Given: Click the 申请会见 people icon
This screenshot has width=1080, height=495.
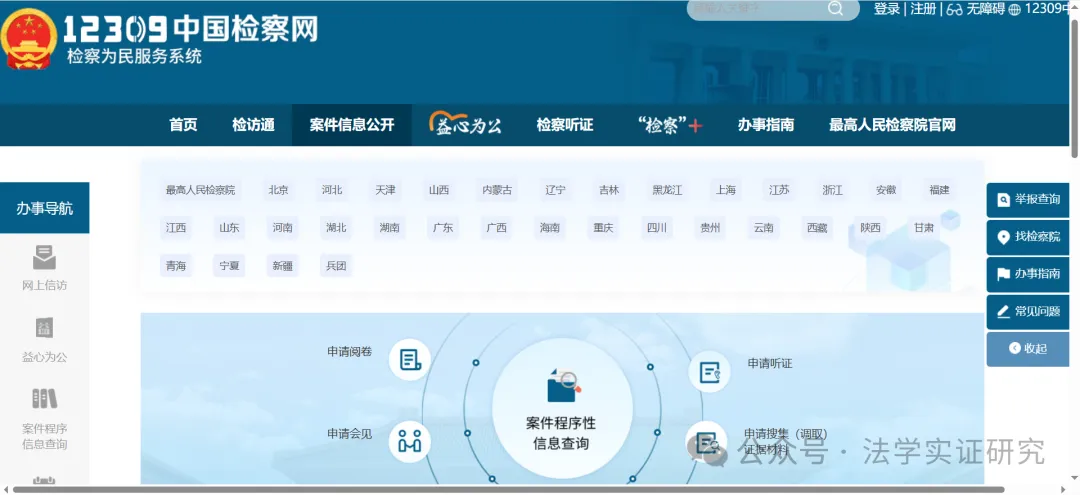Looking at the screenshot, I should click(x=410, y=441).
